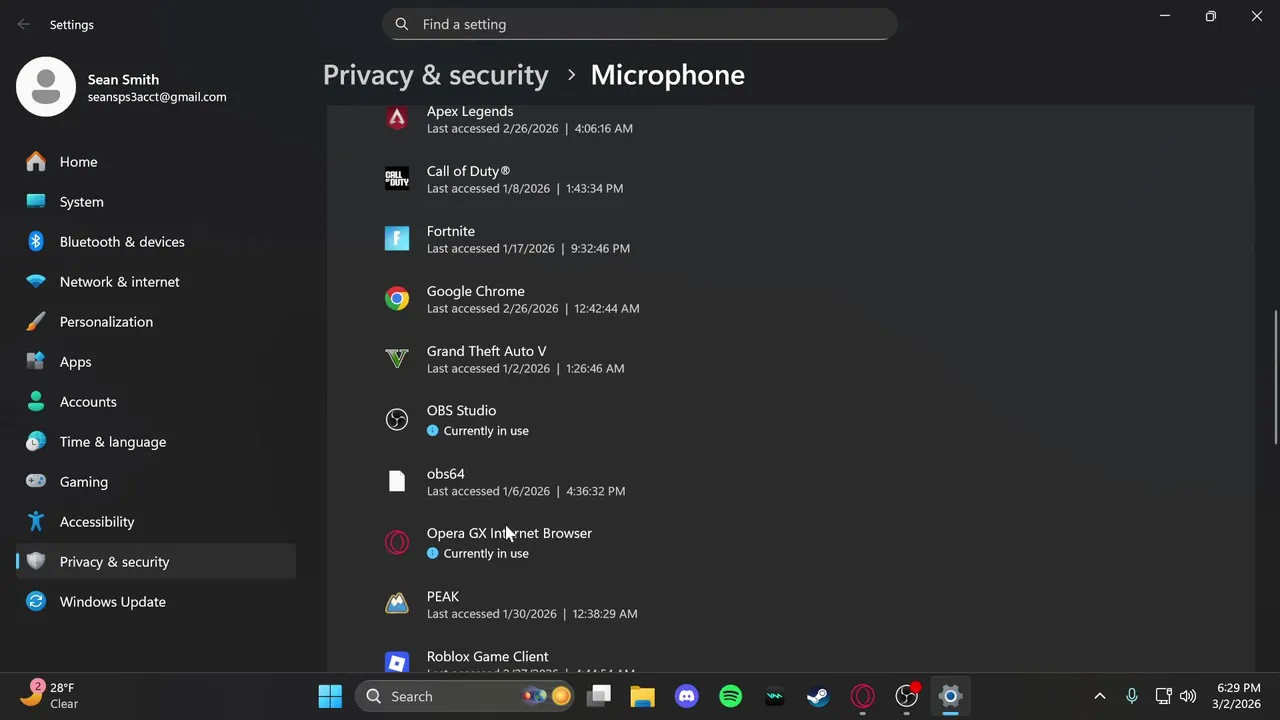Click 'Last accessed 1/17/2026' Fortnite timestamp
This screenshot has width=1280, height=720.
[x=528, y=249]
